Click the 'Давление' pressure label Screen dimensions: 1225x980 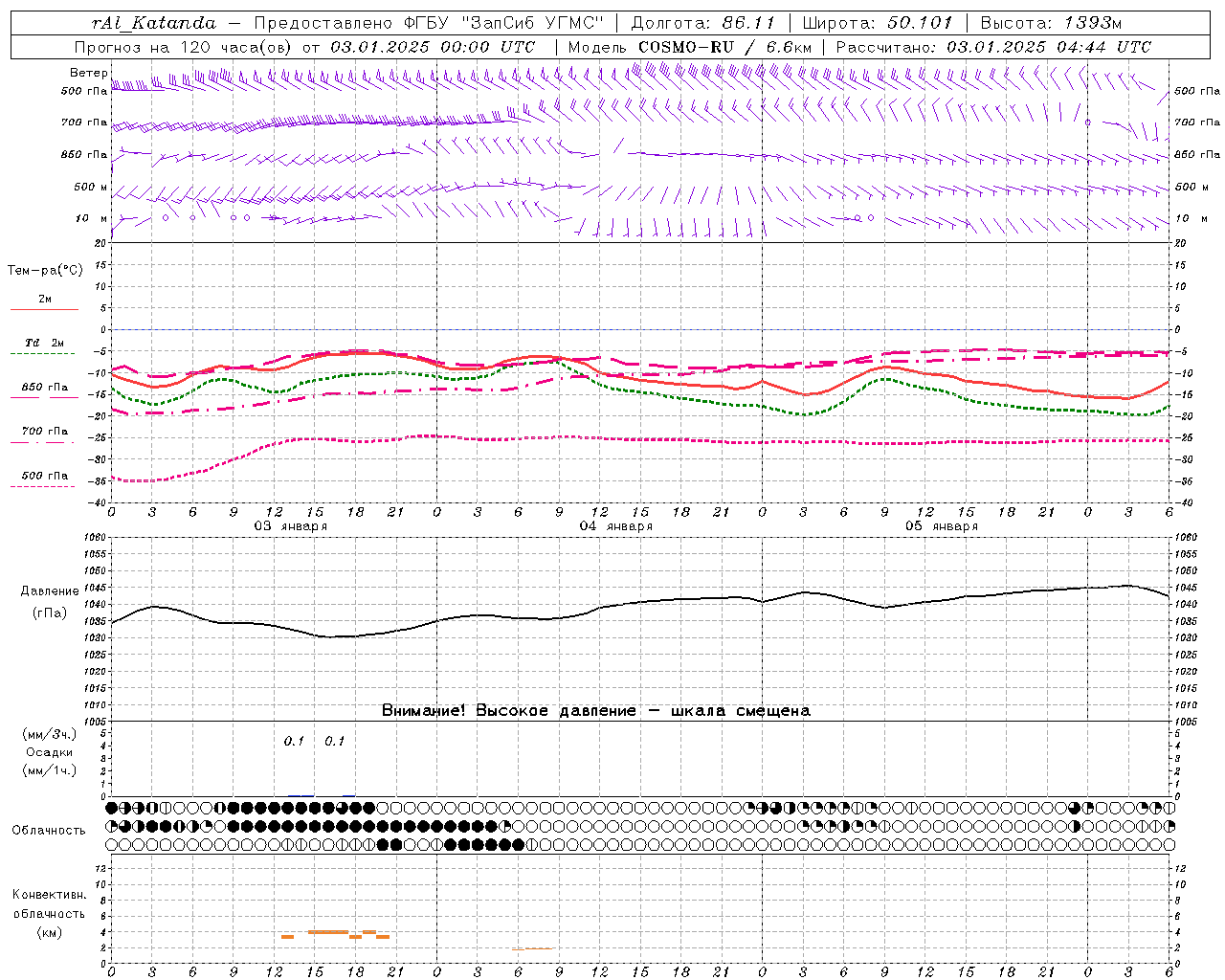[49, 591]
